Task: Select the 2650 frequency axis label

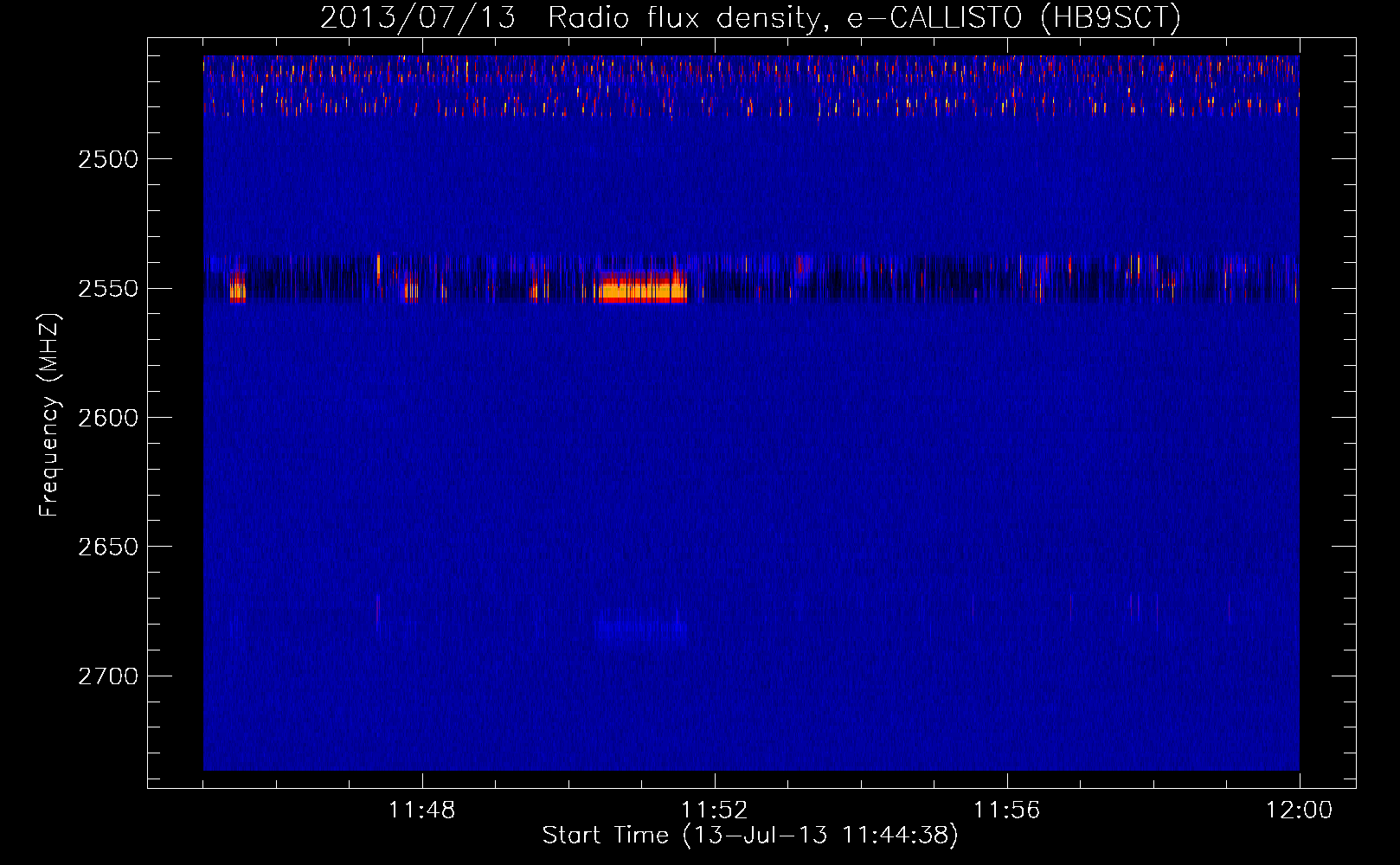Action: point(107,547)
